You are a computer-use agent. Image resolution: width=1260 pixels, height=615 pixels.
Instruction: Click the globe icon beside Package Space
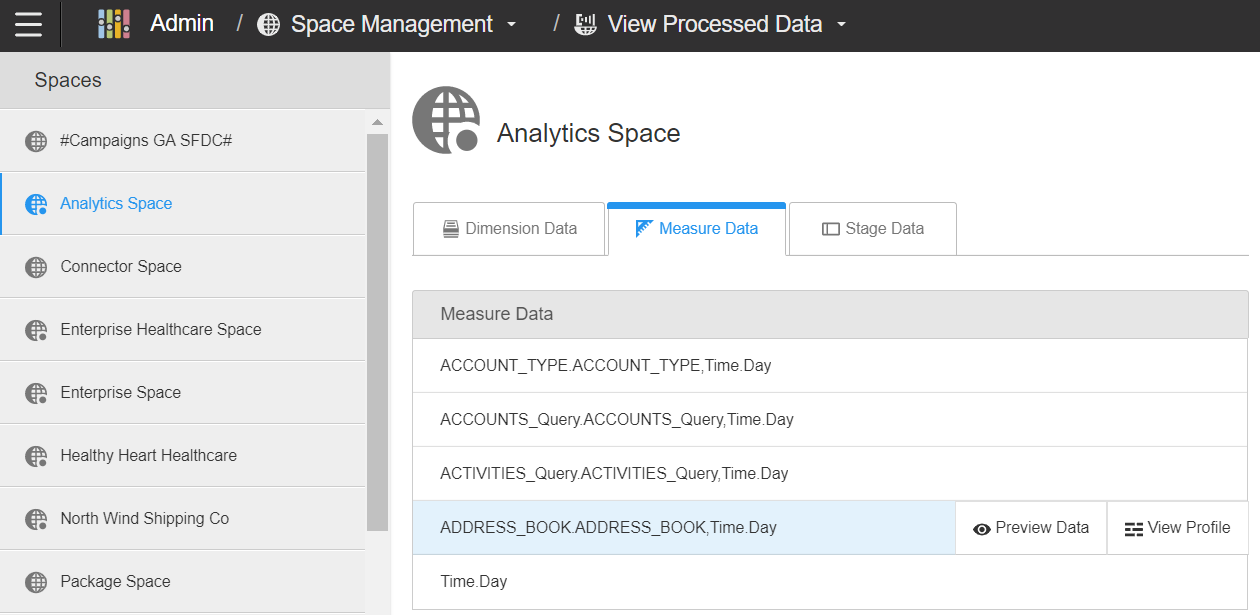[x=36, y=582]
